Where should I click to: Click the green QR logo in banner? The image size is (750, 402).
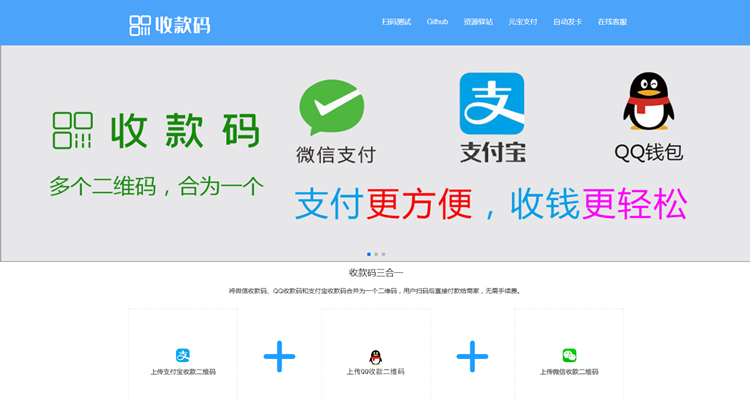[72, 130]
